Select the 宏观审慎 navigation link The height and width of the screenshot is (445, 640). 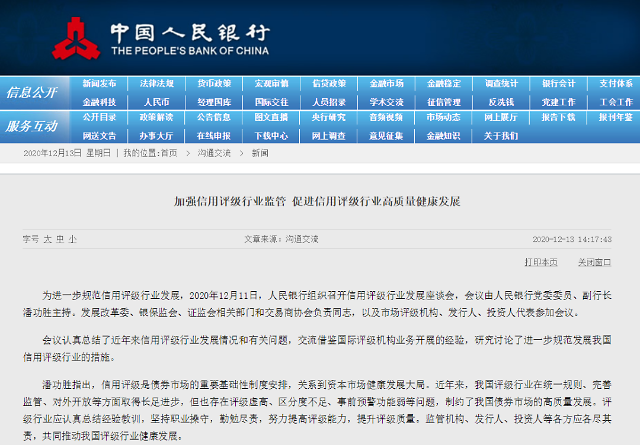(271, 84)
